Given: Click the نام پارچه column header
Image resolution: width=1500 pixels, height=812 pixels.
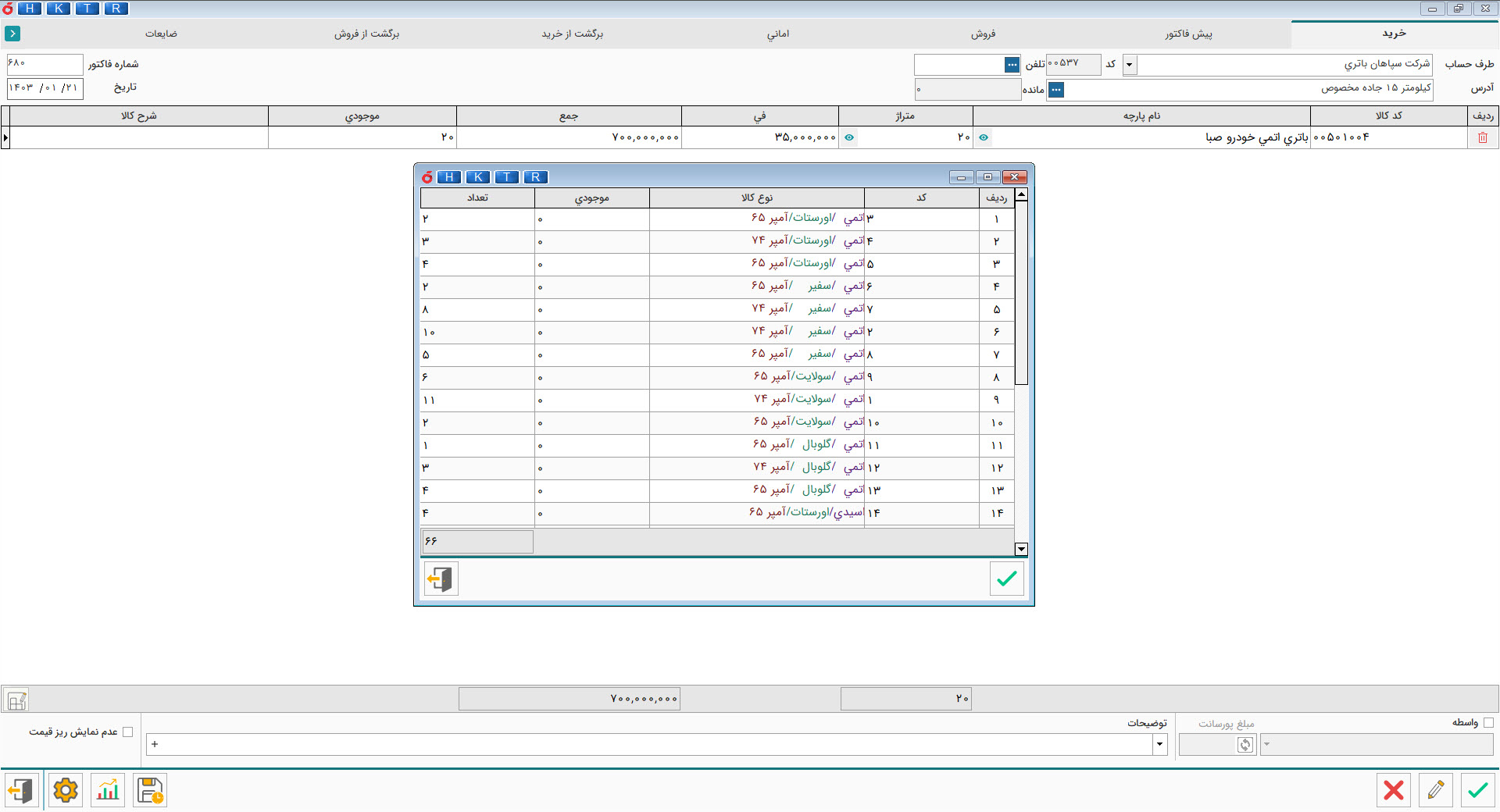Looking at the screenshot, I should click(x=1141, y=116).
